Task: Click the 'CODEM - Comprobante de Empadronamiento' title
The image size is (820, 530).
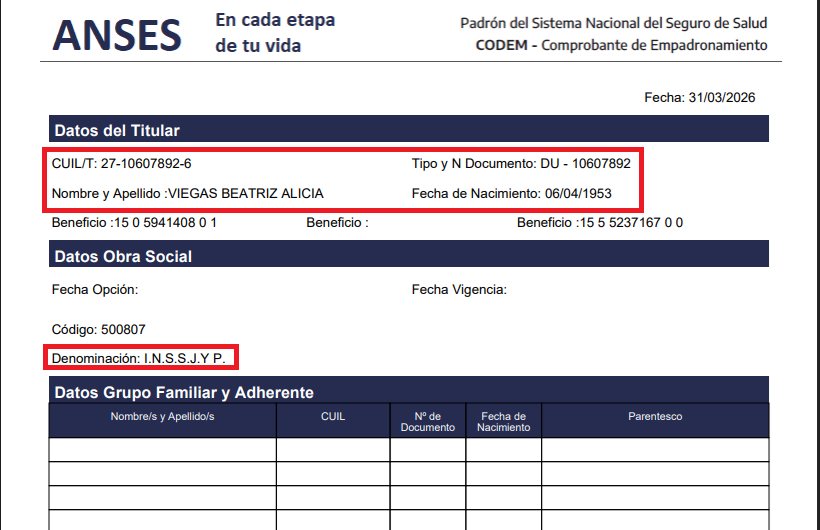Action: pos(622,45)
